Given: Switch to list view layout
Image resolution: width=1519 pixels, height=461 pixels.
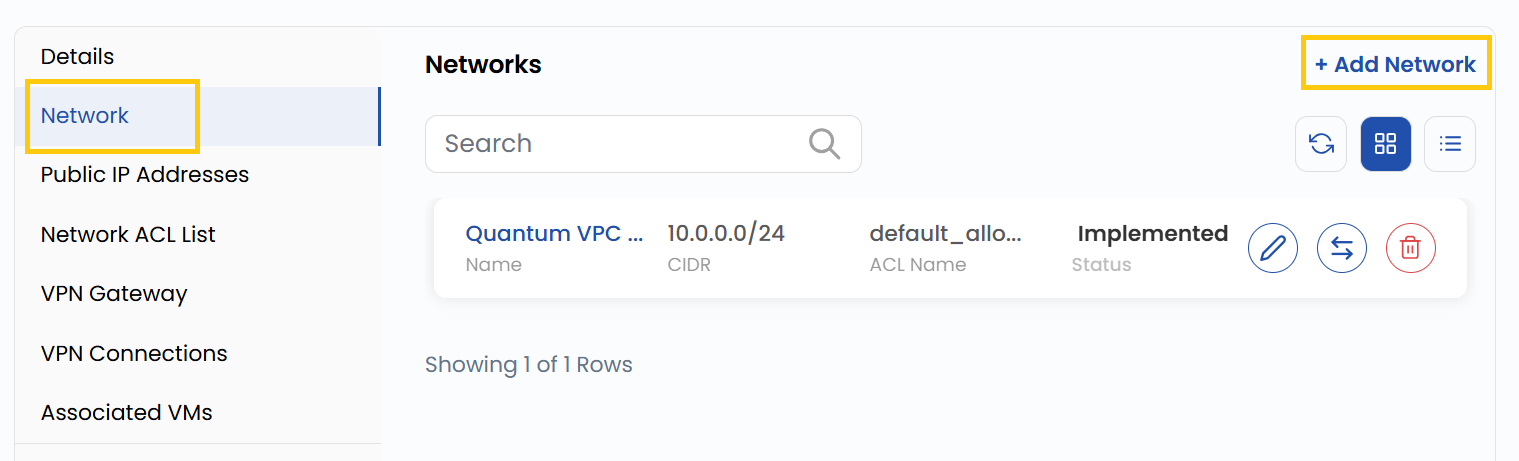Looking at the screenshot, I should coord(1449,144).
